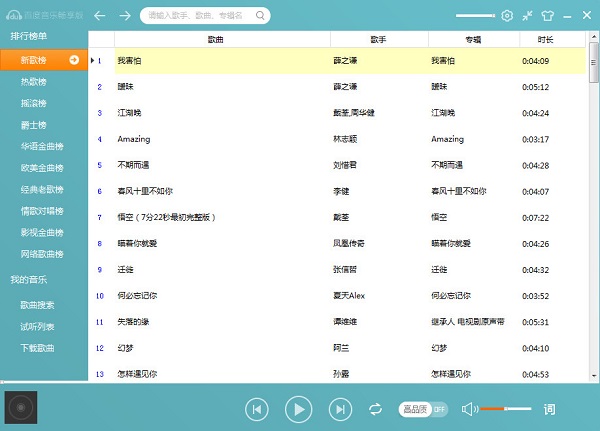Image resolution: width=600 pixels, height=431 pixels.
Task: Click the forward navigation arrow
Action: [125, 16]
